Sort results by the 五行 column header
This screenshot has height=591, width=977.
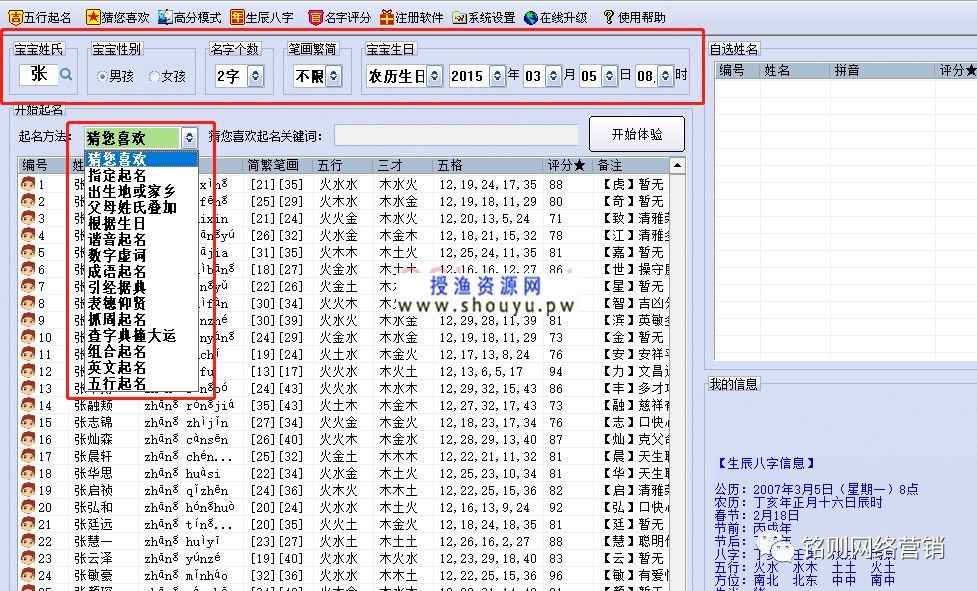point(343,165)
